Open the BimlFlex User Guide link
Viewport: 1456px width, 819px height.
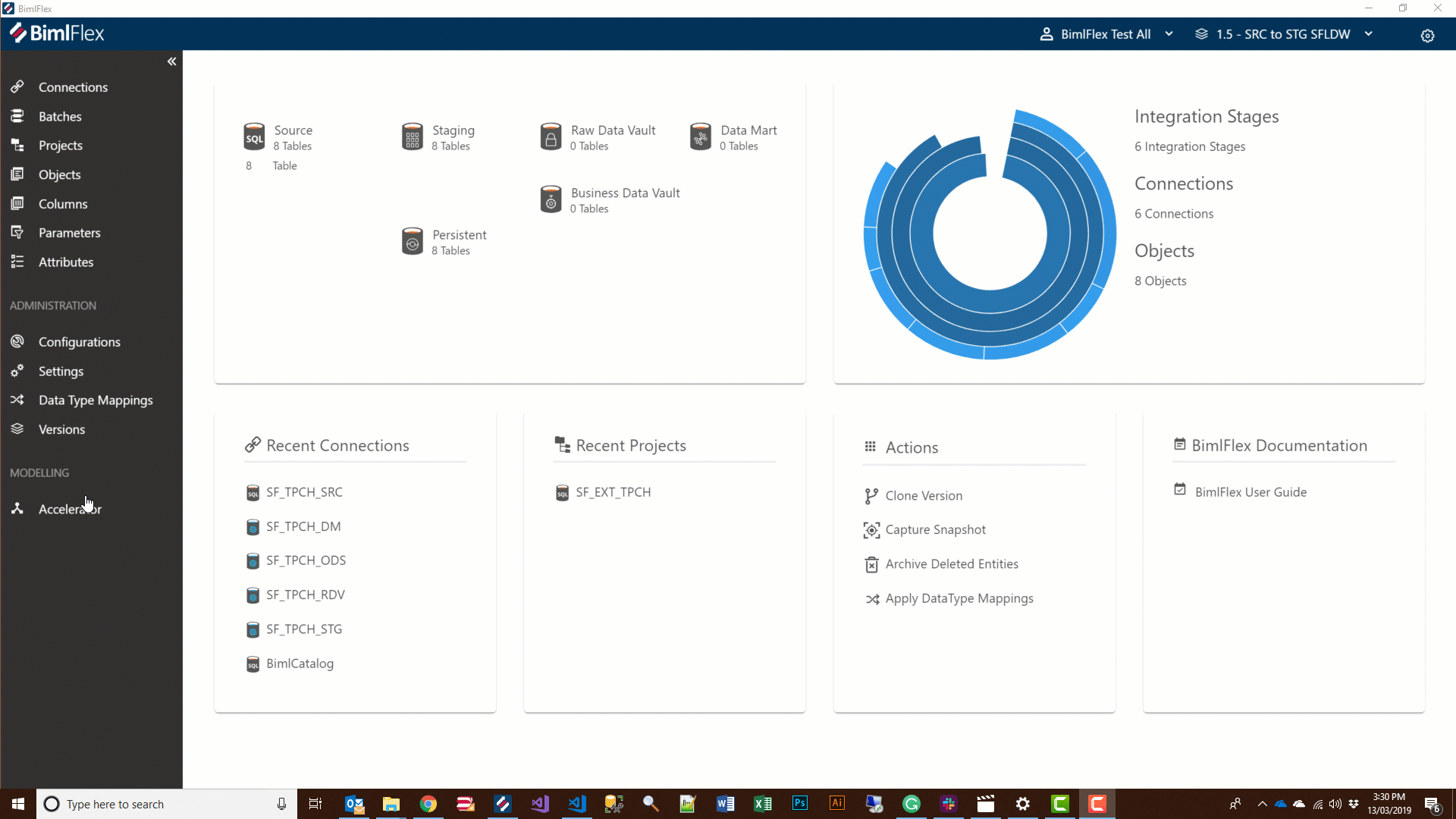coord(1250,492)
